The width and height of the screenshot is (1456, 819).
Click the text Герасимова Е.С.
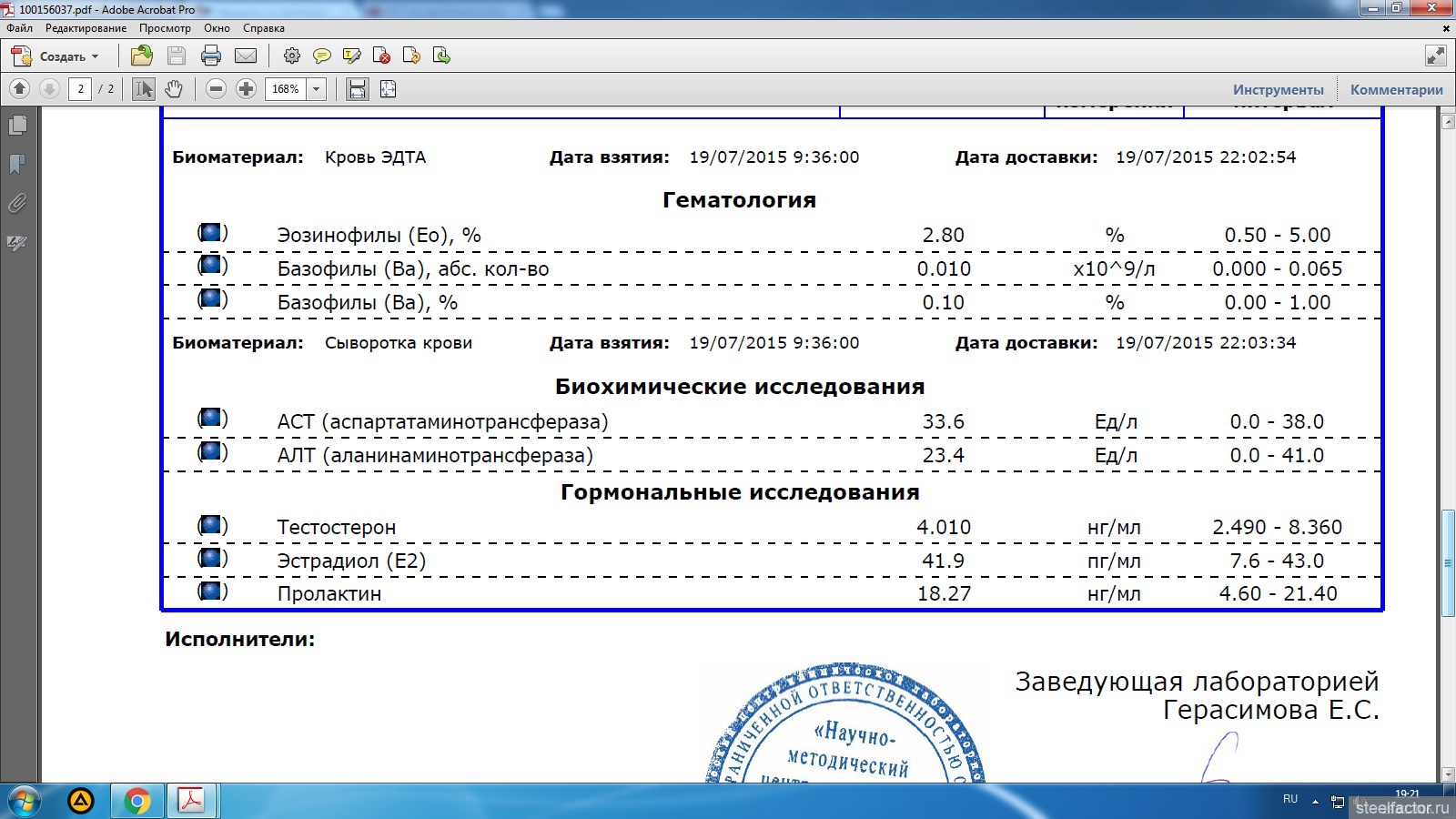1270,711
